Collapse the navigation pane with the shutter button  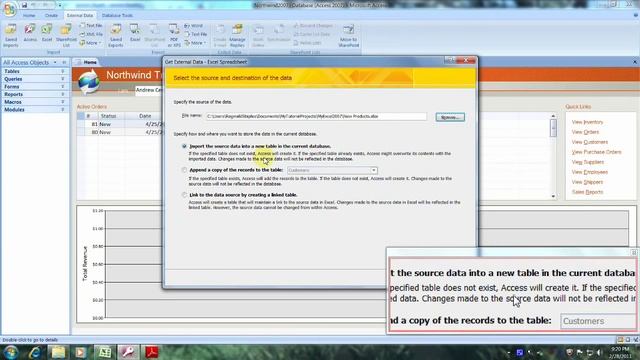tap(64, 62)
